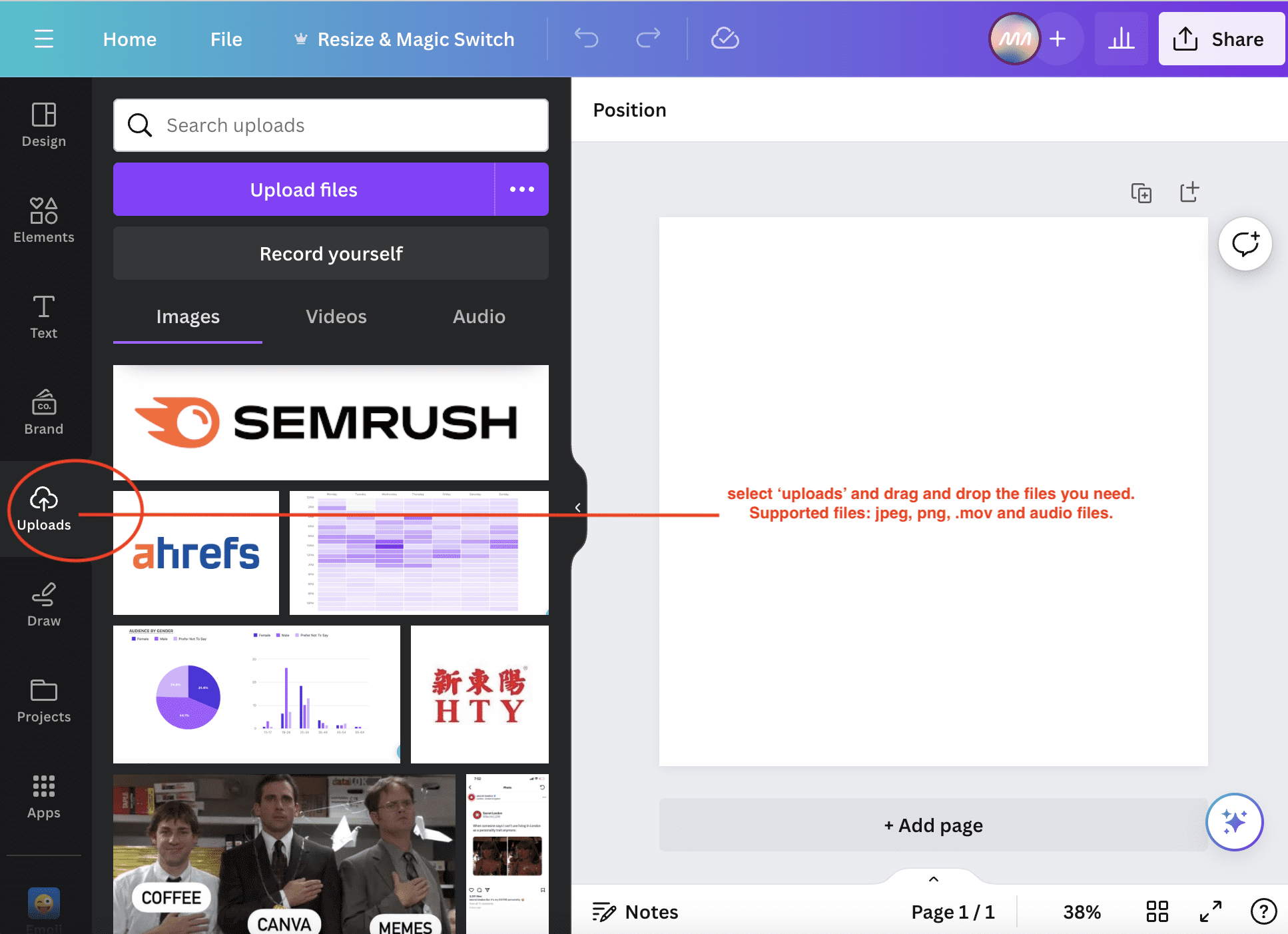Viewport: 1288px width, 934px height.
Task: Click the Redo icon
Action: click(647, 39)
